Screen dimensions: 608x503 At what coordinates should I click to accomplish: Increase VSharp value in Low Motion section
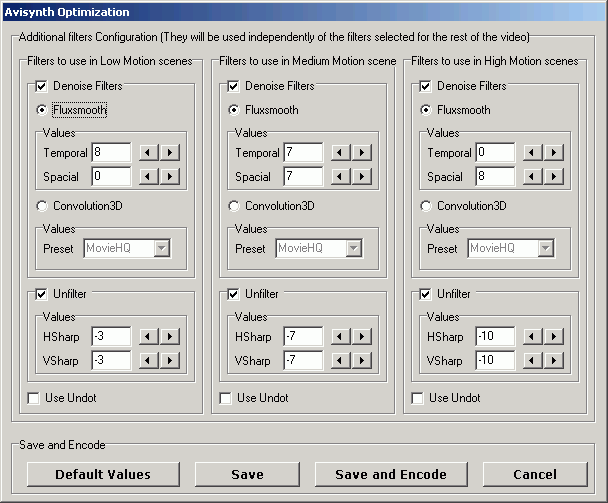click(x=170, y=360)
